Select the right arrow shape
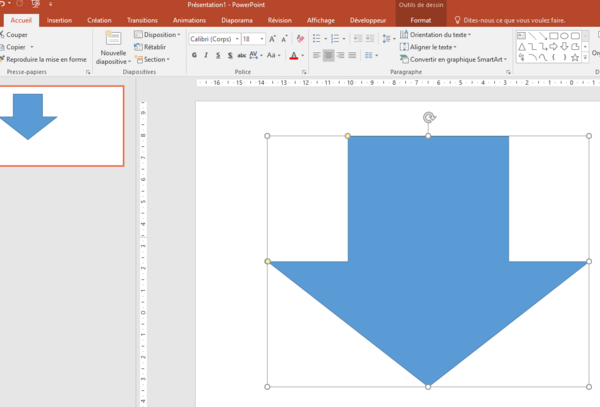 [553, 47]
